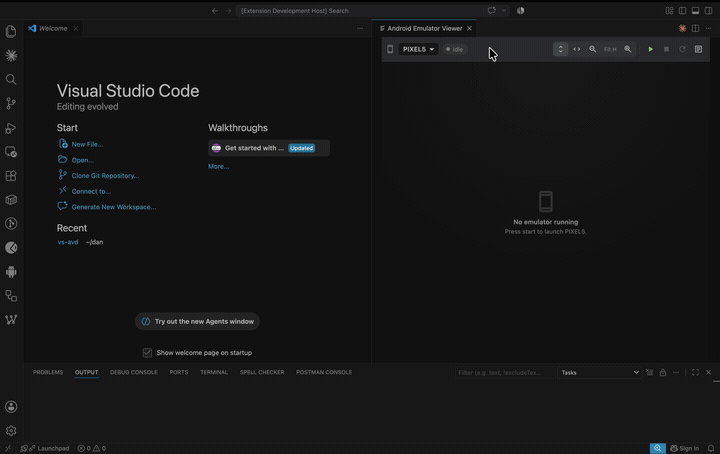Click the Fit H label in emulator toolbar

pyautogui.click(x=610, y=49)
